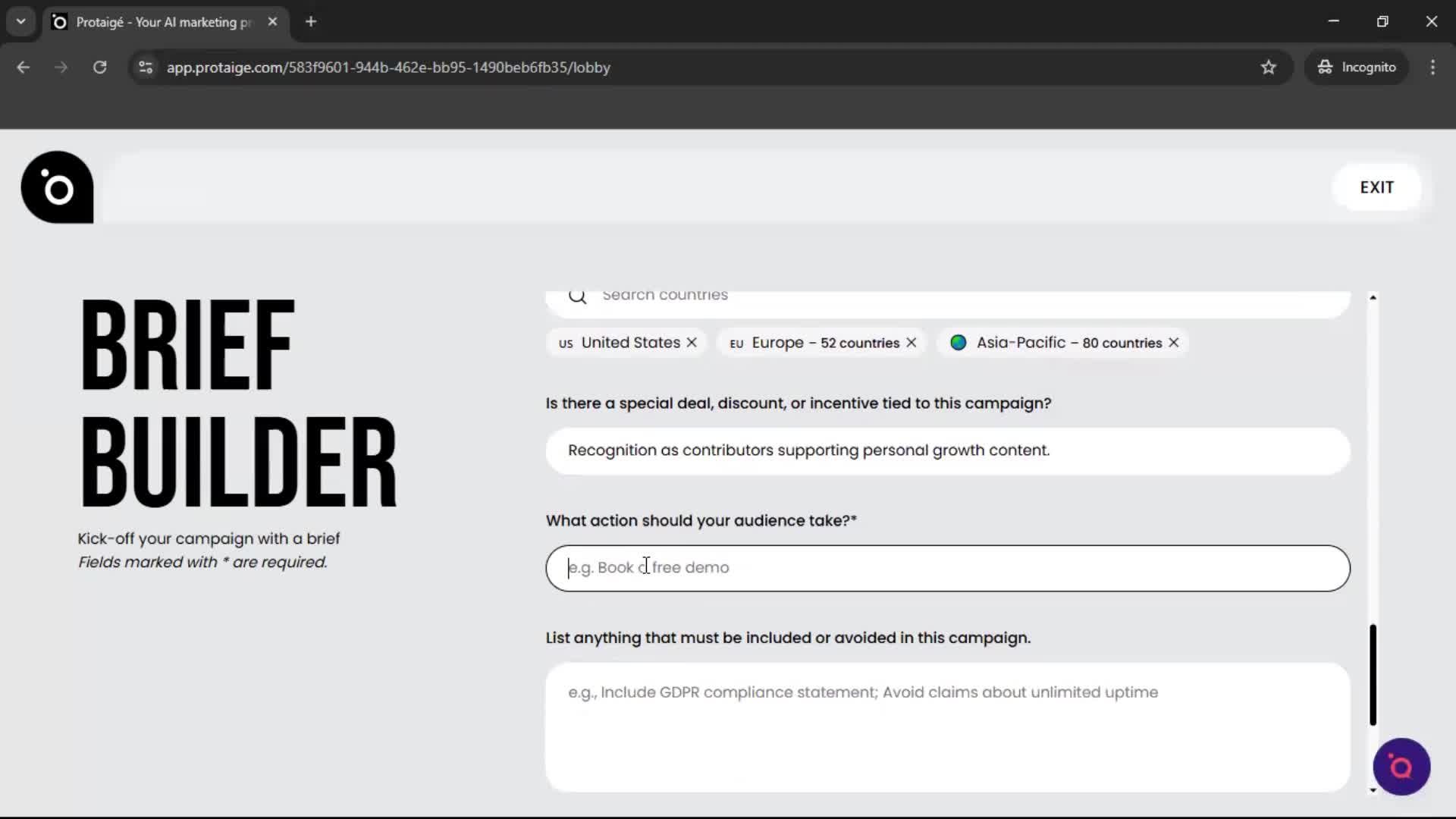Click the search magnifier in countries field
Viewport: 1456px width, 819px height.
(577, 297)
